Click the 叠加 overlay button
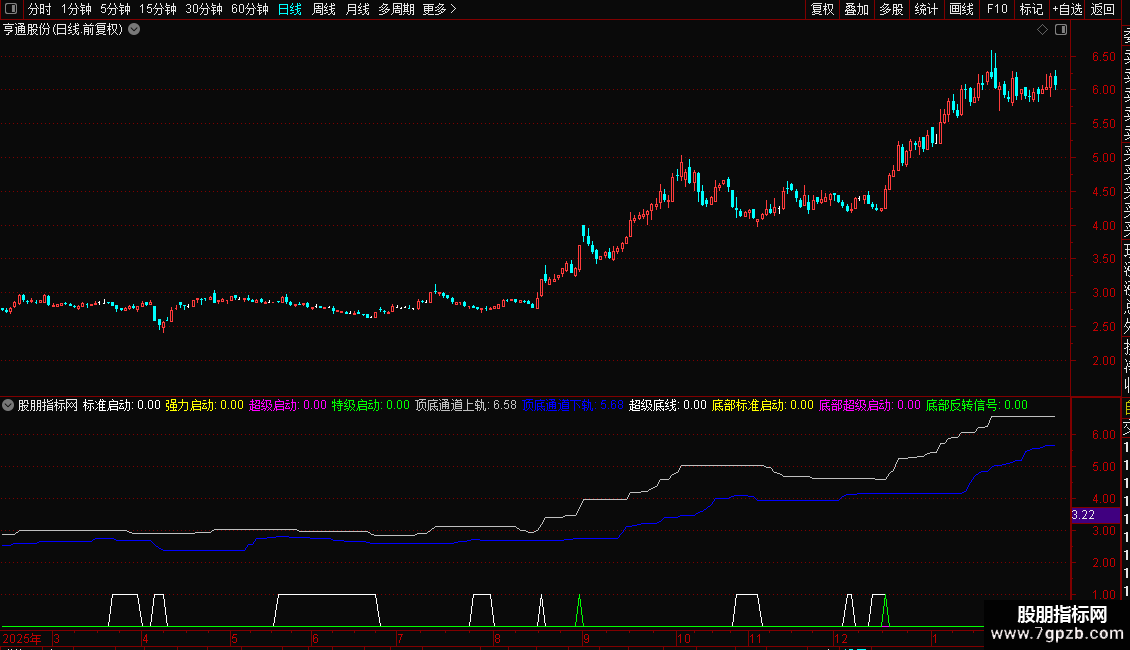1130x650 pixels. (x=856, y=9)
